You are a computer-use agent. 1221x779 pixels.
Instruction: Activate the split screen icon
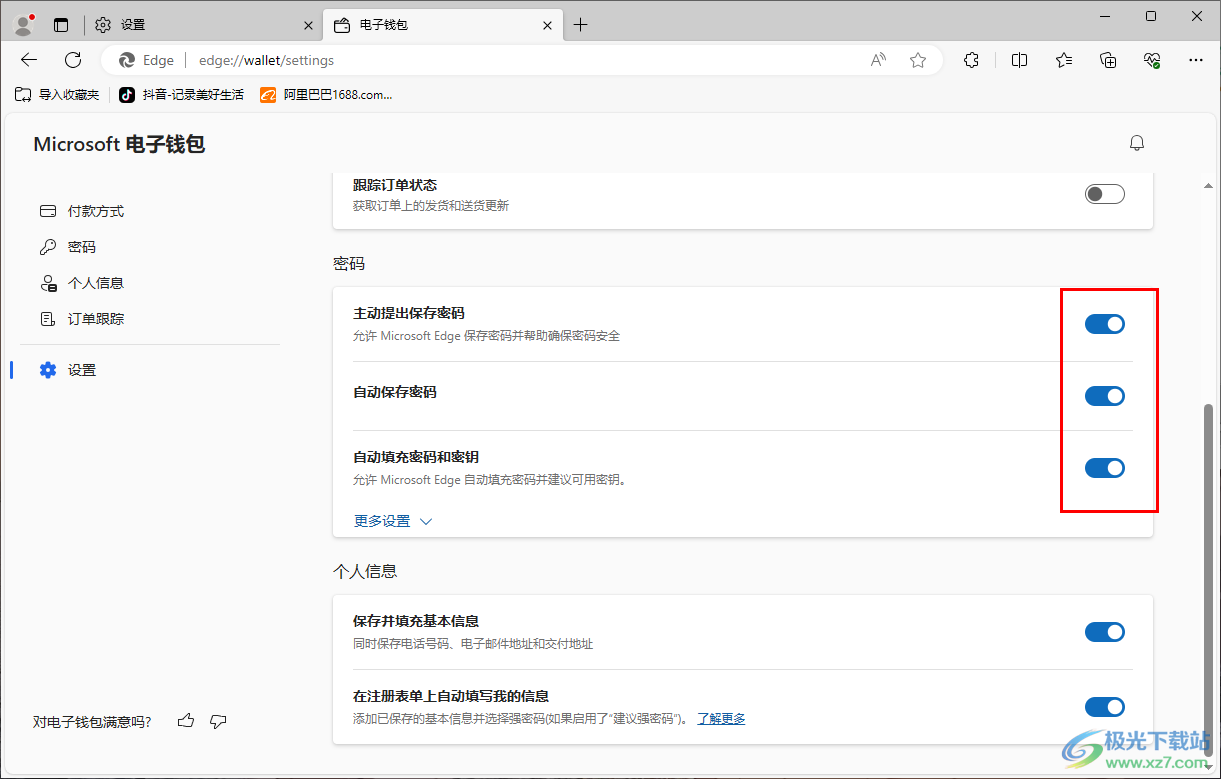point(1019,60)
